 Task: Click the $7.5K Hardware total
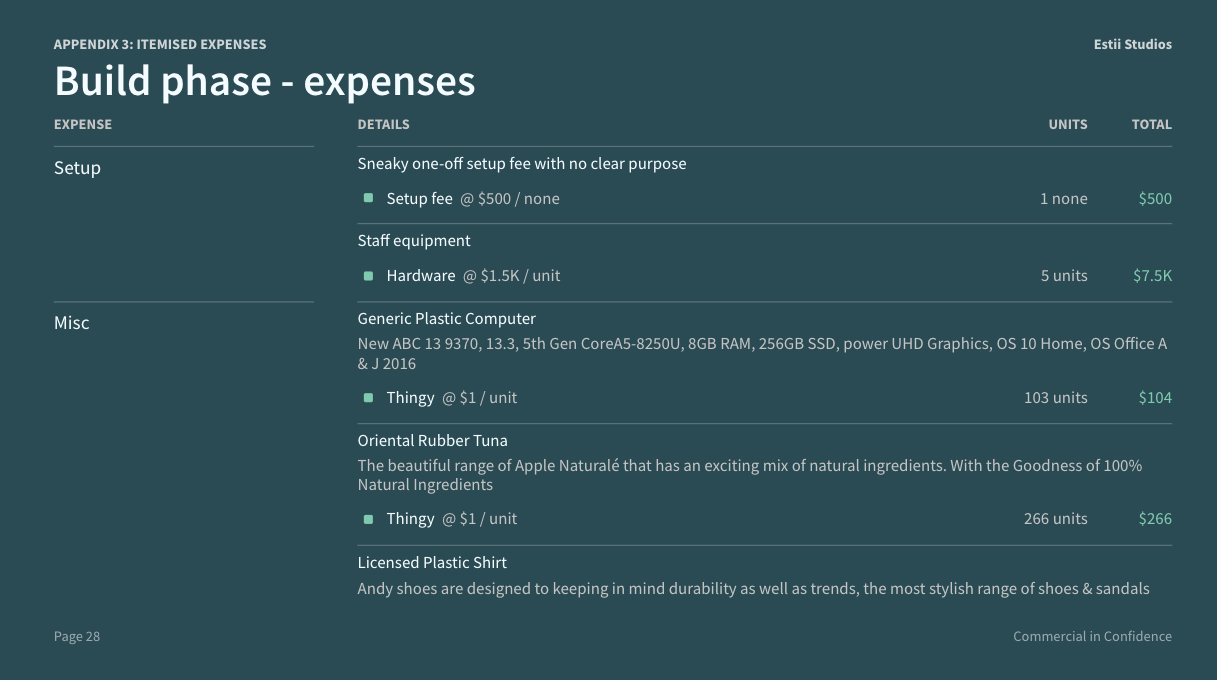pos(1152,276)
